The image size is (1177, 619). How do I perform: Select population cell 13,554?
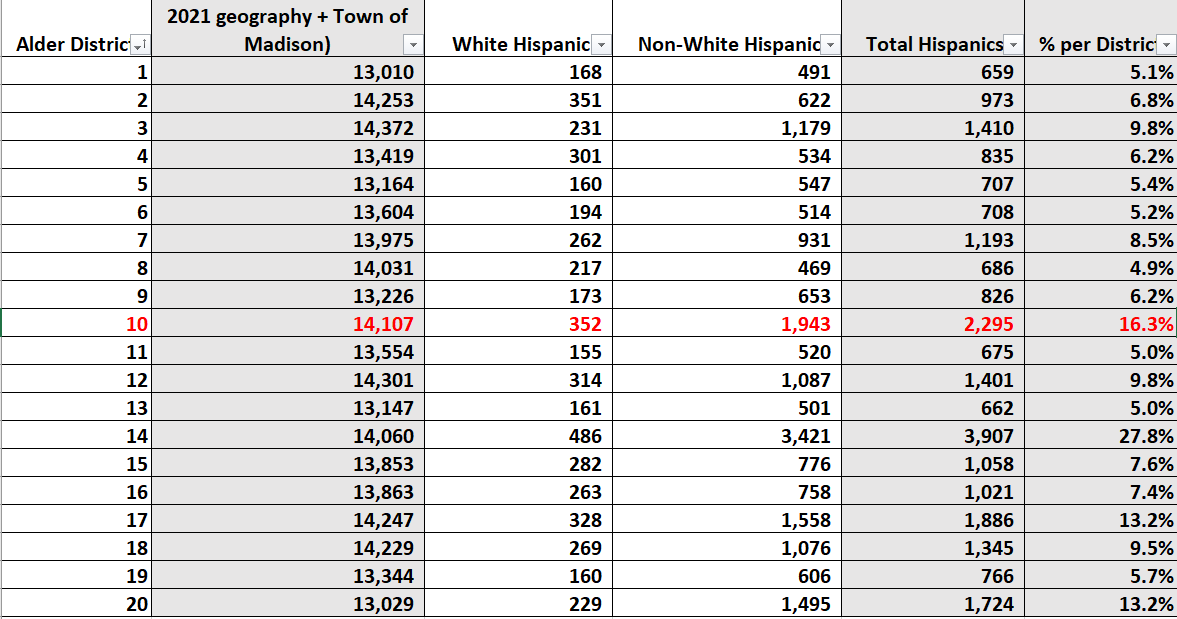[288, 352]
